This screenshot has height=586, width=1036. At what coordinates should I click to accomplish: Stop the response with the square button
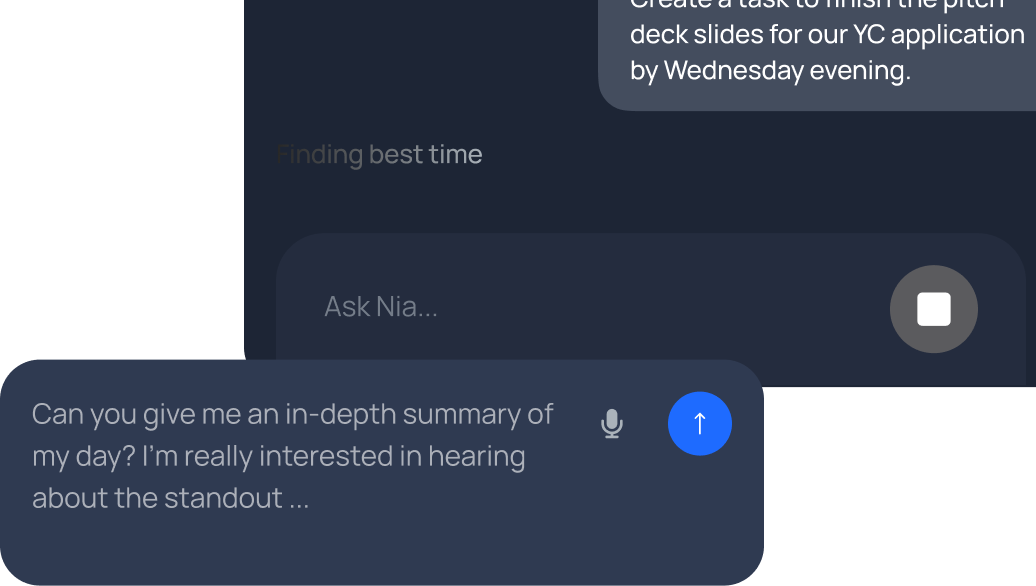(x=934, y=309)
